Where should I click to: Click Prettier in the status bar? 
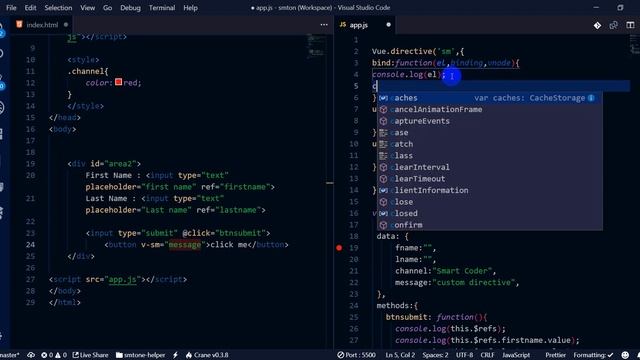[556, 355]
